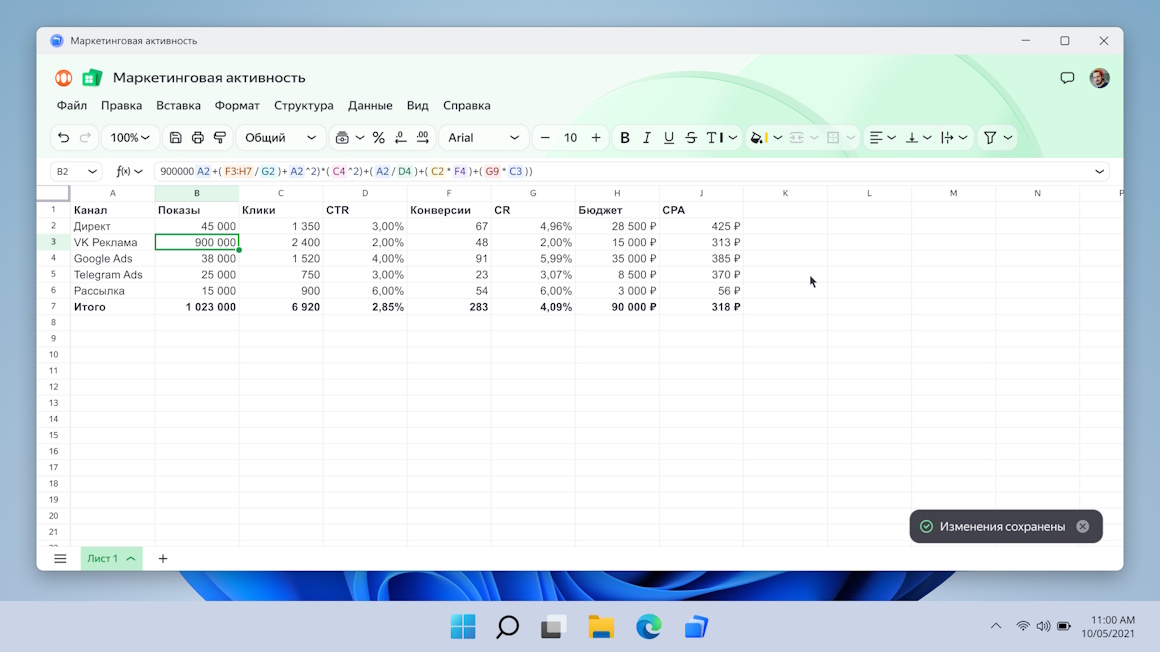Select the column B header
1160x652 pixels.
[197, 193]
